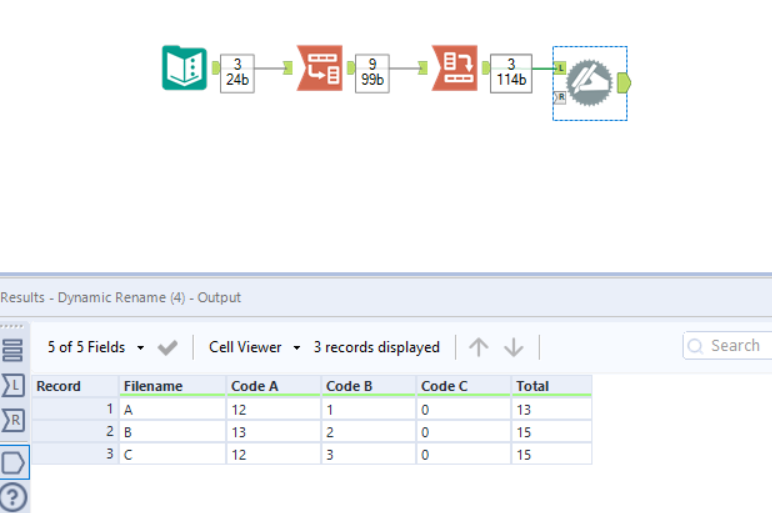The image size is (772, 513).
Task: Click the Dynamic Rename R input anchor
Action: click(560, 97)
